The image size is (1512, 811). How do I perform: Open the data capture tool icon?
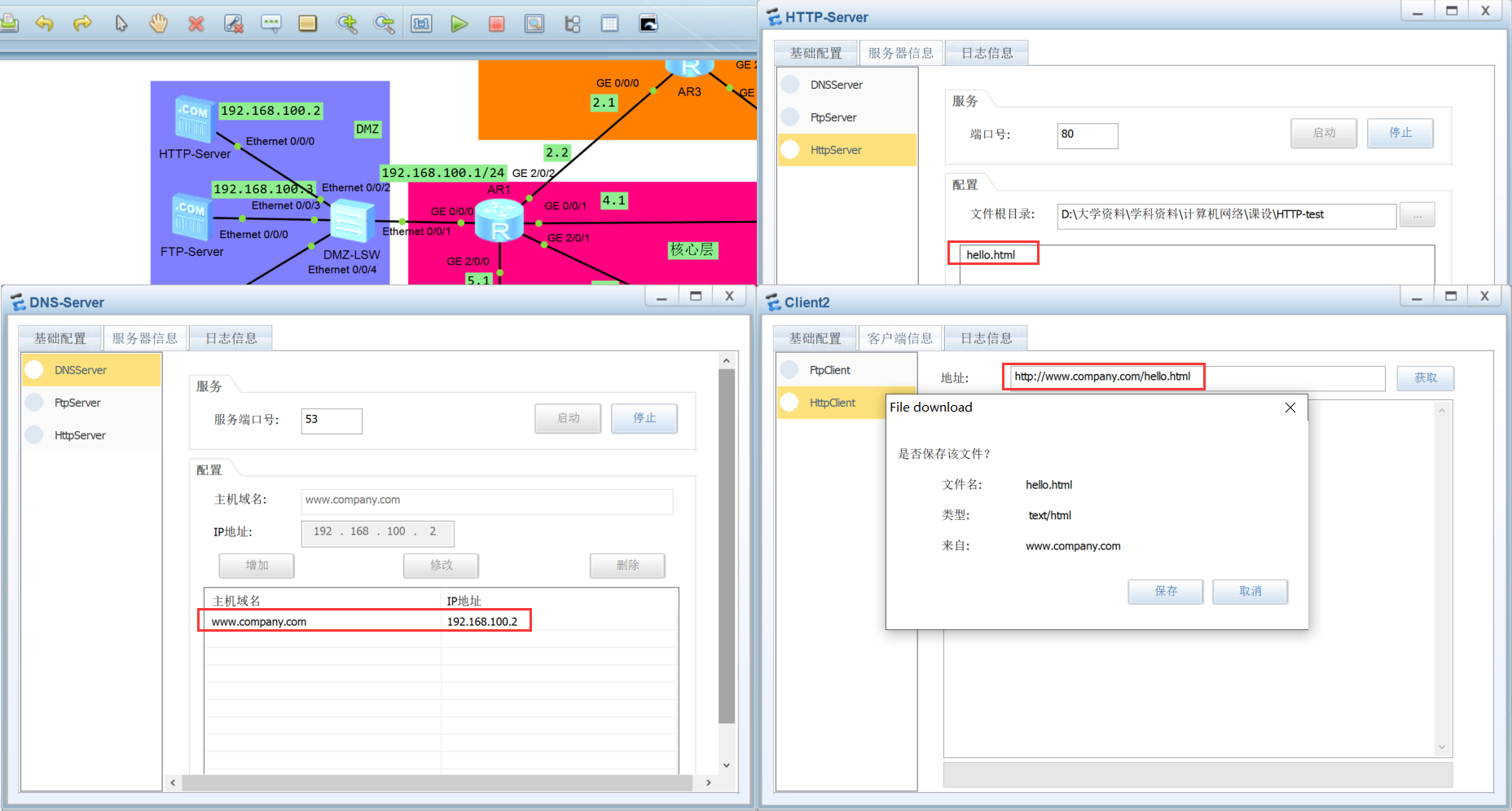534,24
